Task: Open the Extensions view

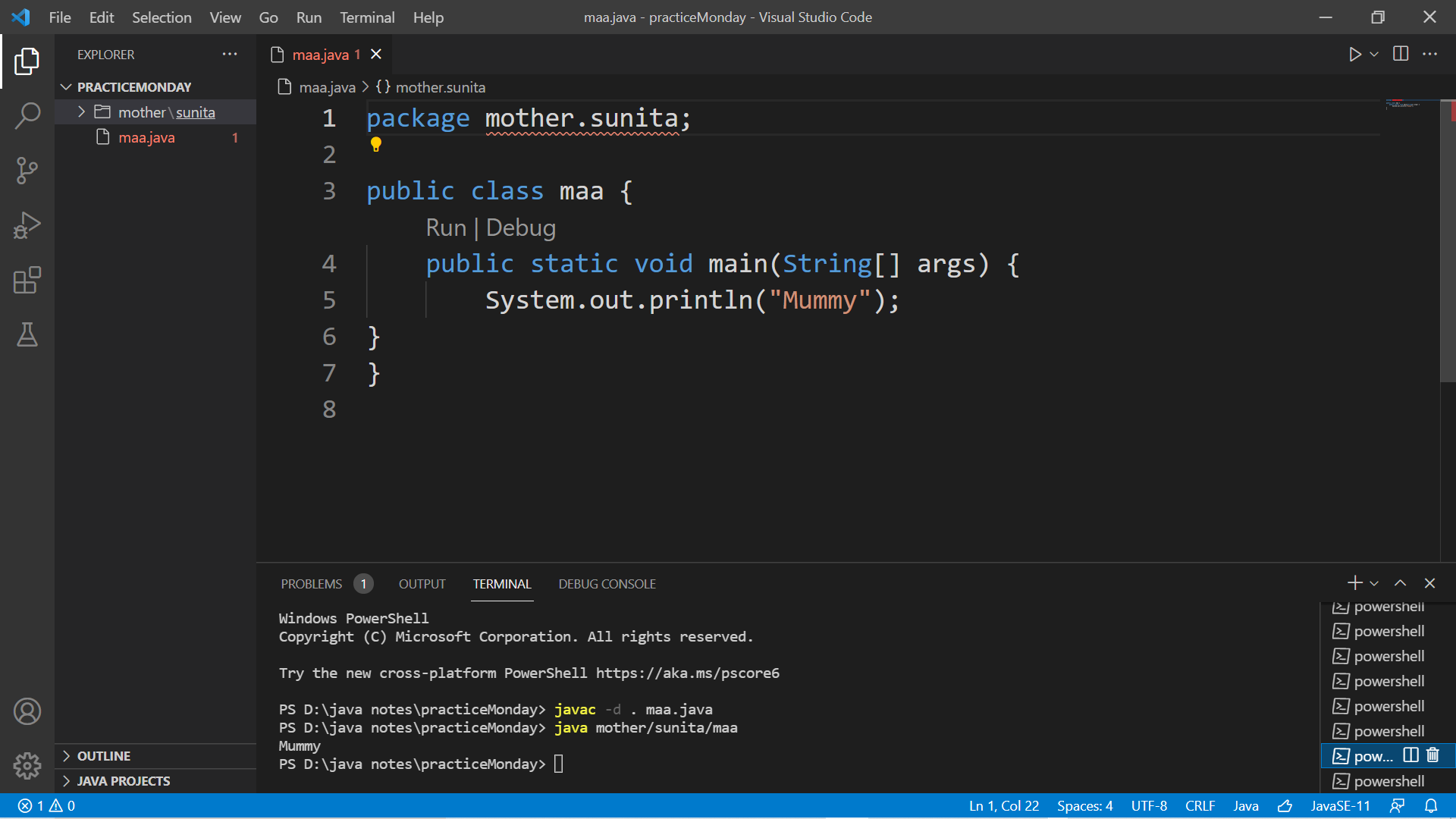Action: pyautogui.click(x=27, y=281)
